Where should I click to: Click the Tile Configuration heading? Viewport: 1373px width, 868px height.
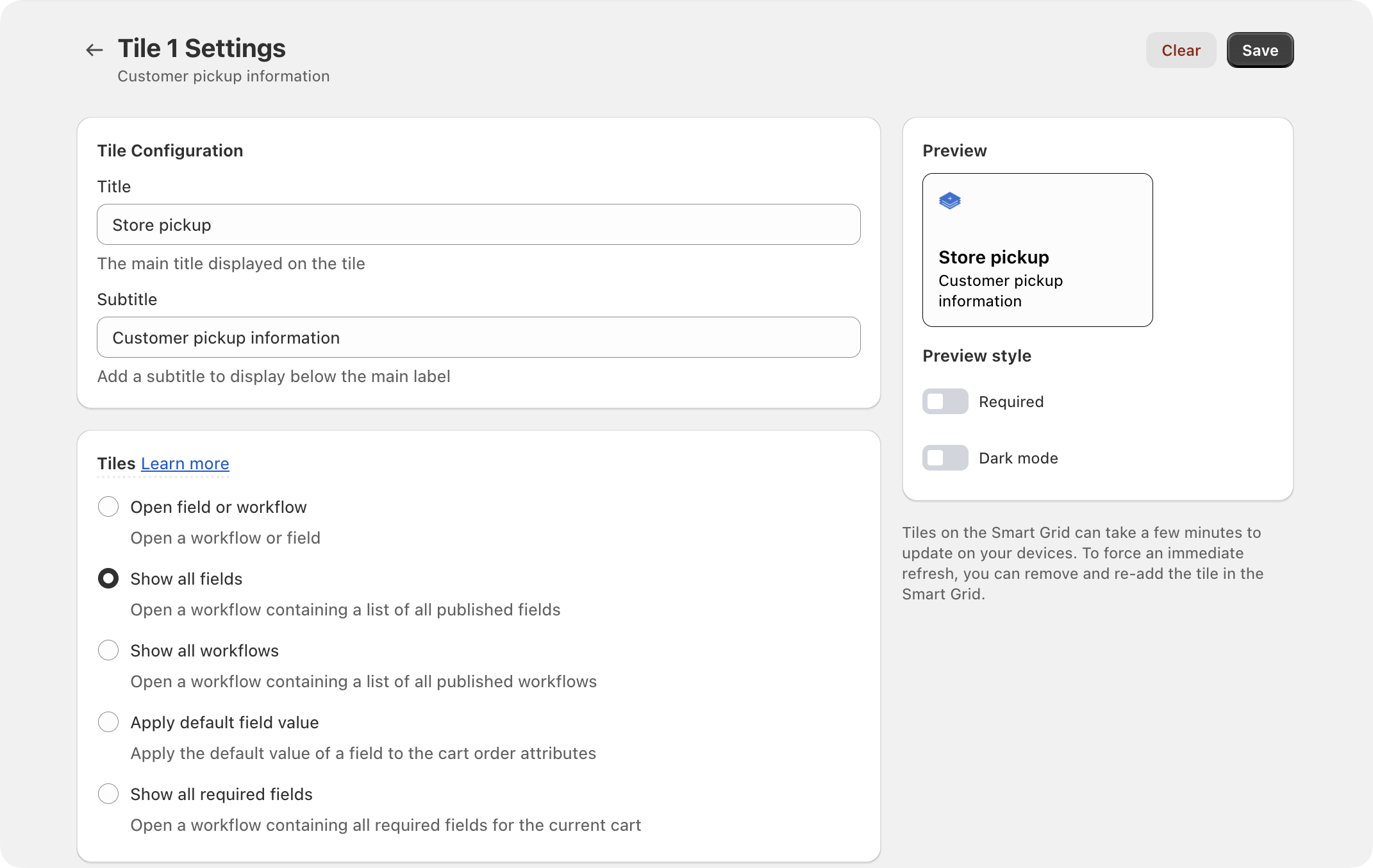(171, 150)
